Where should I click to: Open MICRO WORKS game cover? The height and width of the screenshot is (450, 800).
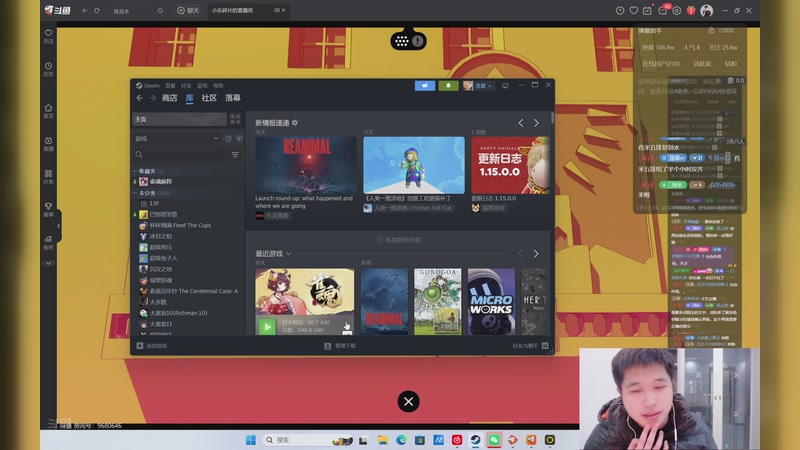tap(491, 302)
